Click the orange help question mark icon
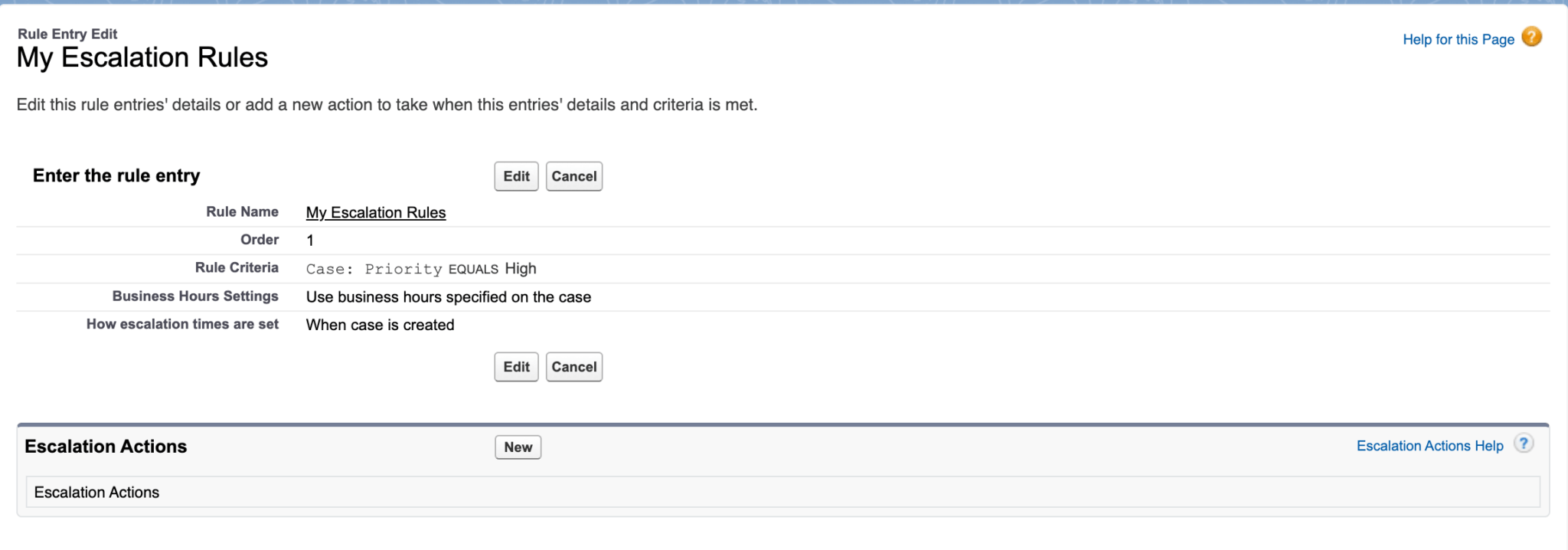The height and width of the screenshot is (550, 1568). tap(1531, 37)
